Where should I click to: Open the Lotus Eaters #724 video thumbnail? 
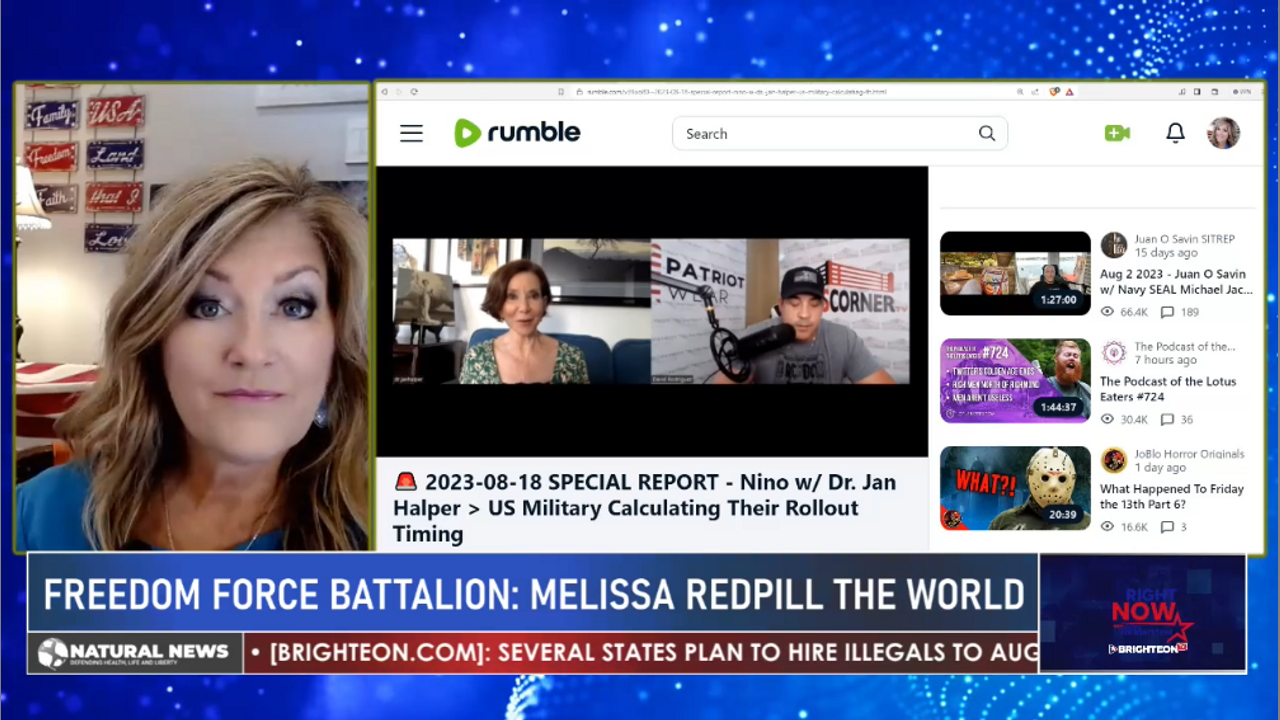pos(1014,381)
